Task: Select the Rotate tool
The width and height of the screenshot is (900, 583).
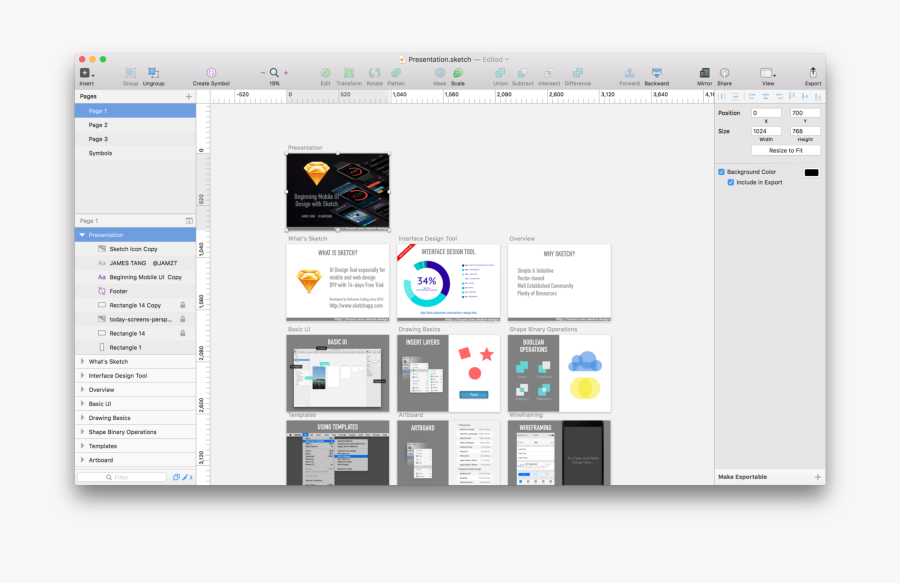Action: pyautogui.click(x=374, y=73)
